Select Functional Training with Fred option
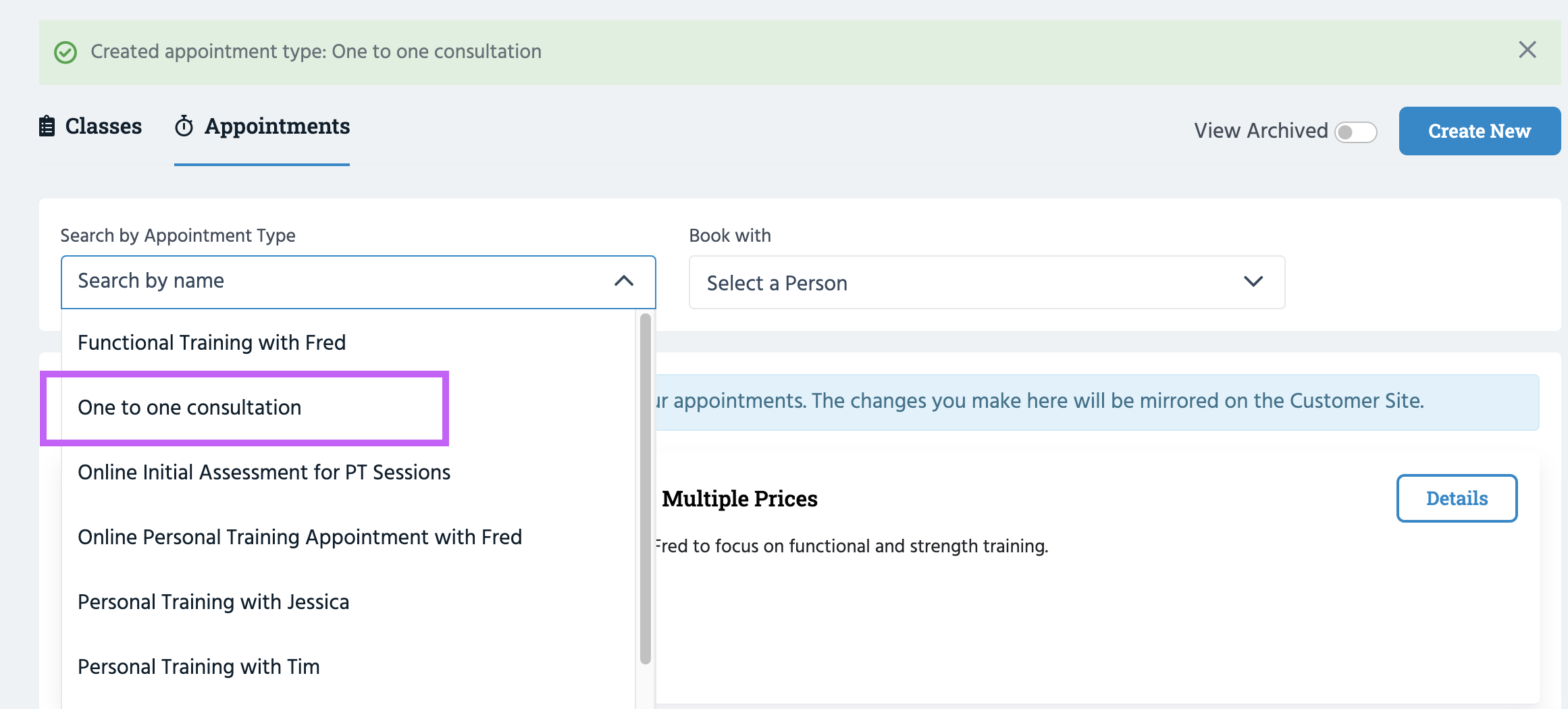Image resolution: width=1568 pixels, height=709 pixels. pos(212,343)
